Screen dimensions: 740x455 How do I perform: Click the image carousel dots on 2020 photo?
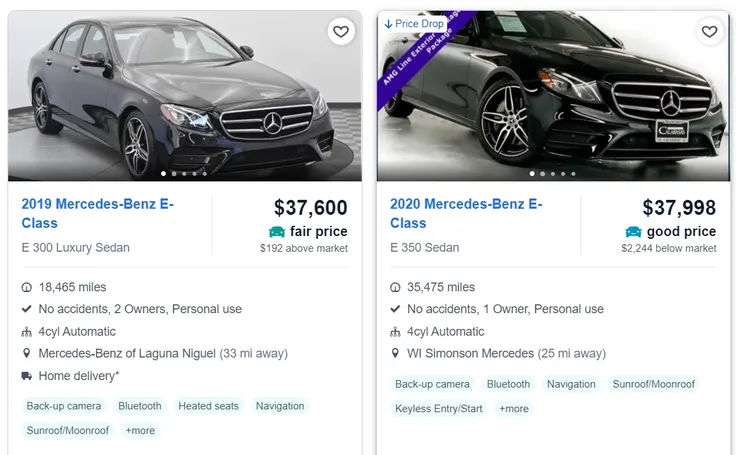(x=553, y=174)
